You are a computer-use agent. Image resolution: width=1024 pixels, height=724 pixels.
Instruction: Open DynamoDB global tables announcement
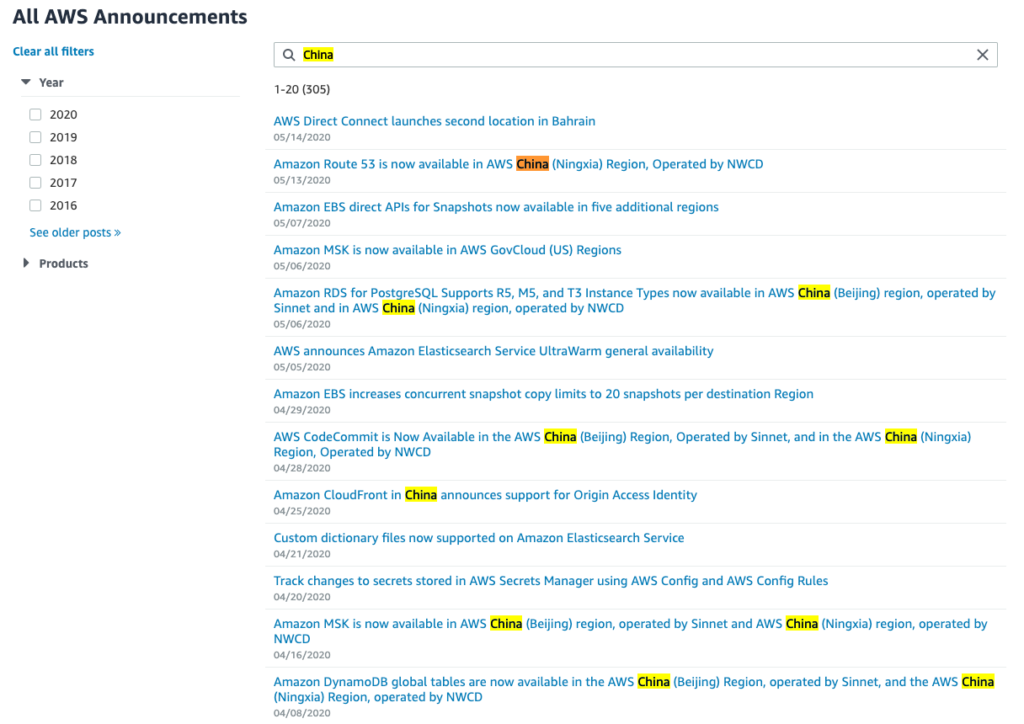tap(633, 682)
